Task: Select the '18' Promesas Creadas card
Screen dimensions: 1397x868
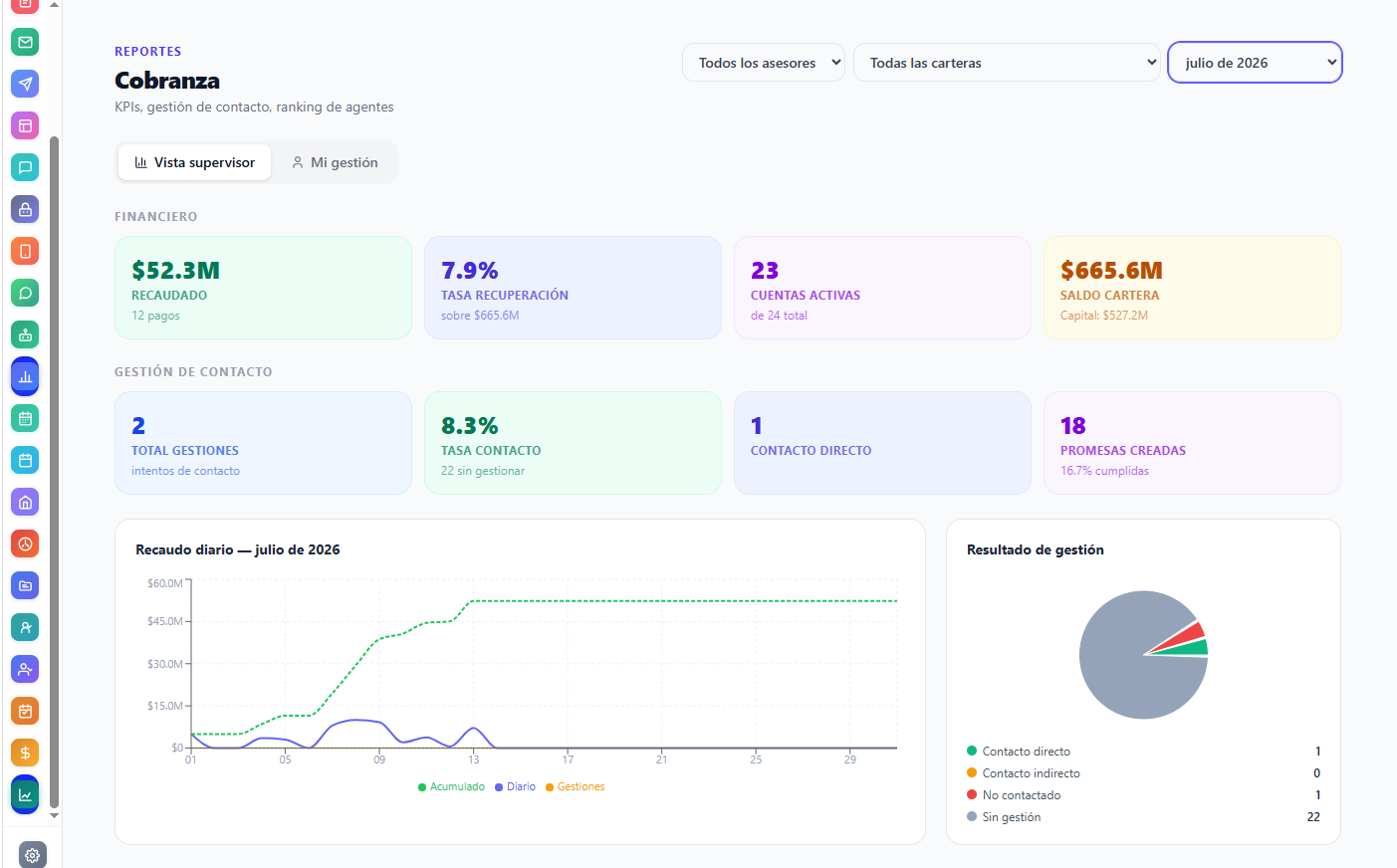Action: point(1192,443)
